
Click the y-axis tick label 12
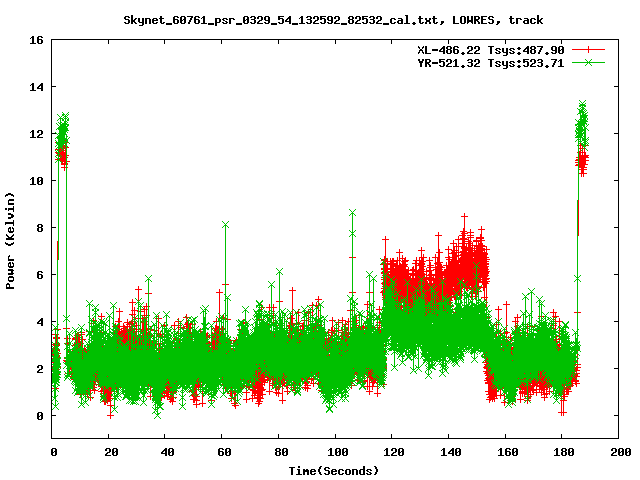[x=36, y=134]
